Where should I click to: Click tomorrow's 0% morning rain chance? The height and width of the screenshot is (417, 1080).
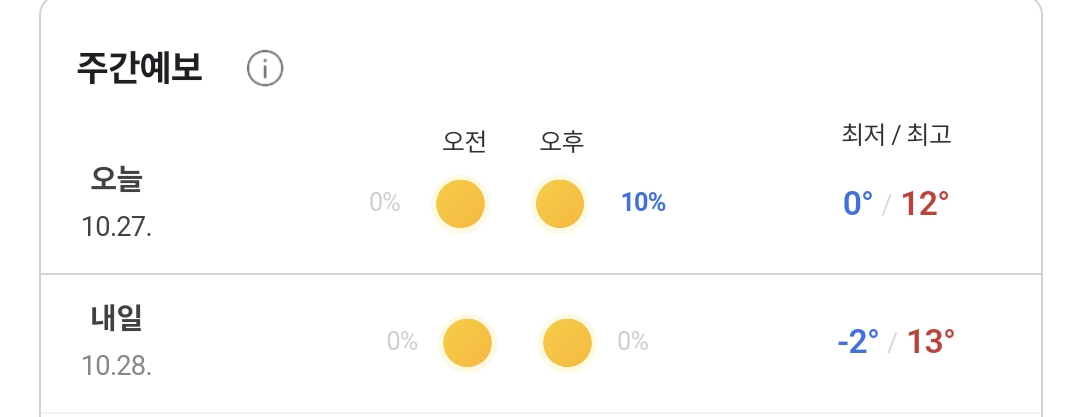pyautogui.click(x=402, y=342)
